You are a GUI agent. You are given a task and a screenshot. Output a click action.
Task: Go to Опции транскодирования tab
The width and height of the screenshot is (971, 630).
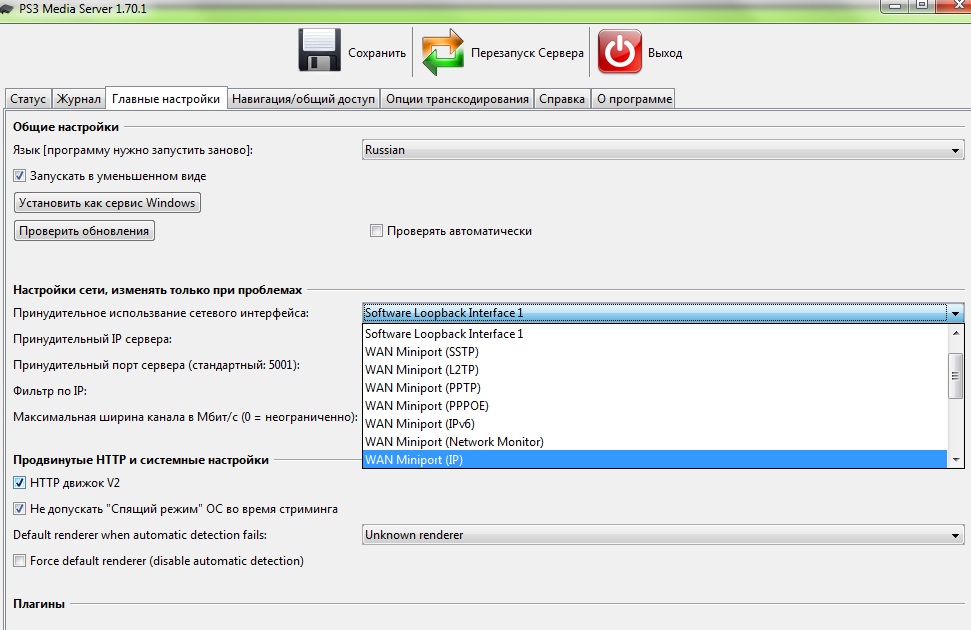pos(457,99)
